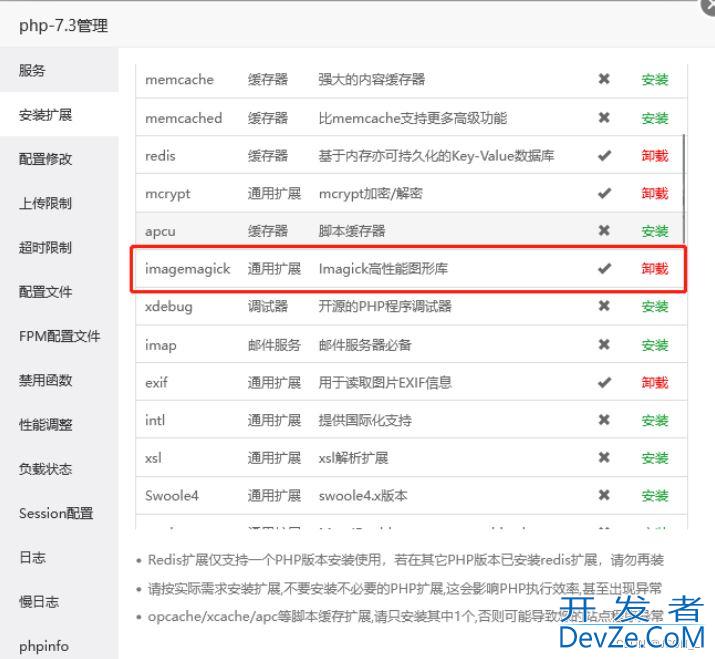Viewport: 715px width, 659px height.
Task: Open the 慢日志 tab
Action: tap(59, 602)
